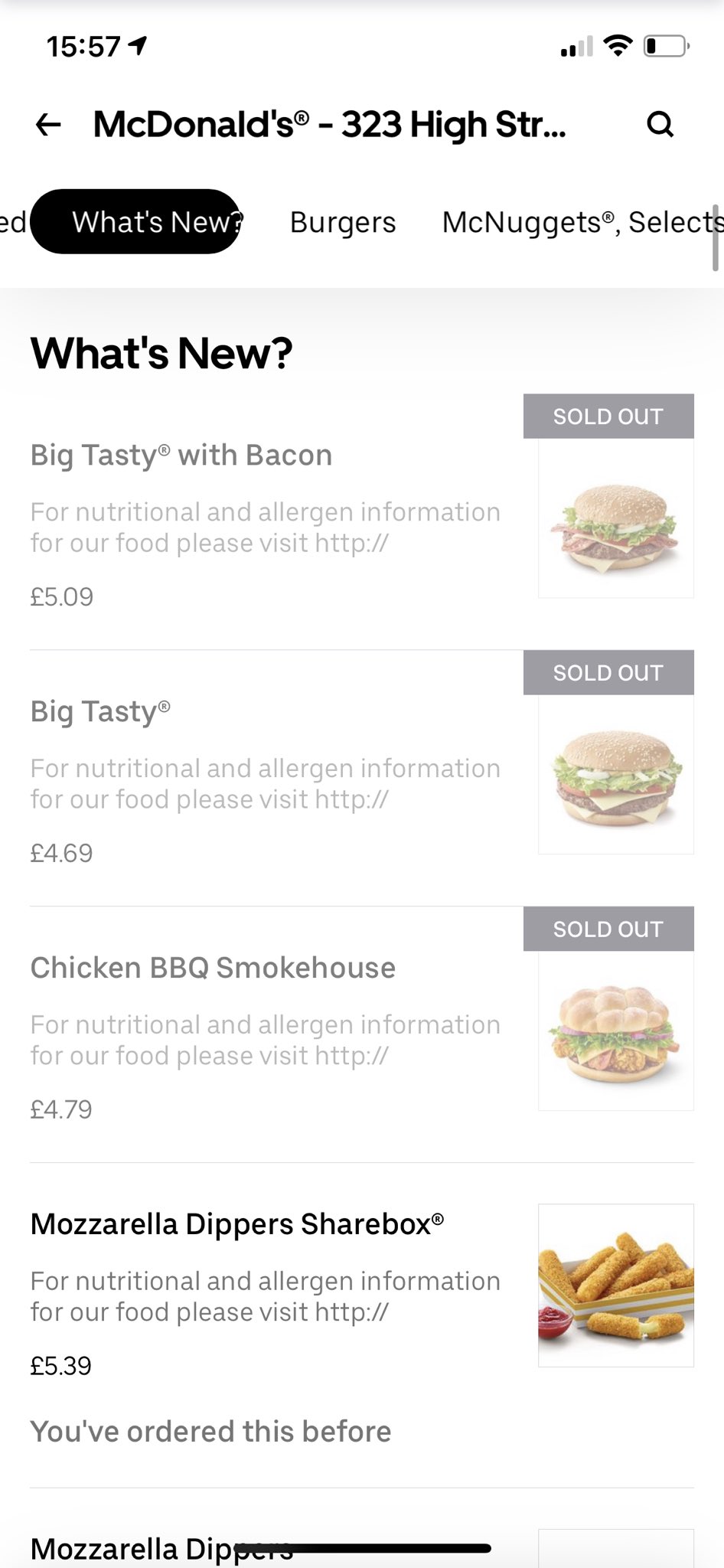
Task: Tap the back arrow icon
Action: click(48, 124)
